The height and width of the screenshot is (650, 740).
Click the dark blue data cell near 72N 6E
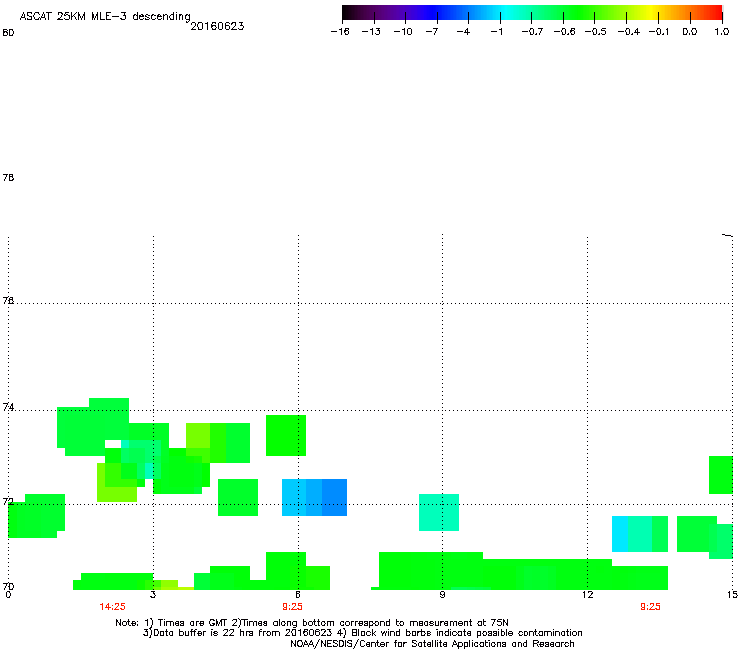[335, 498]
